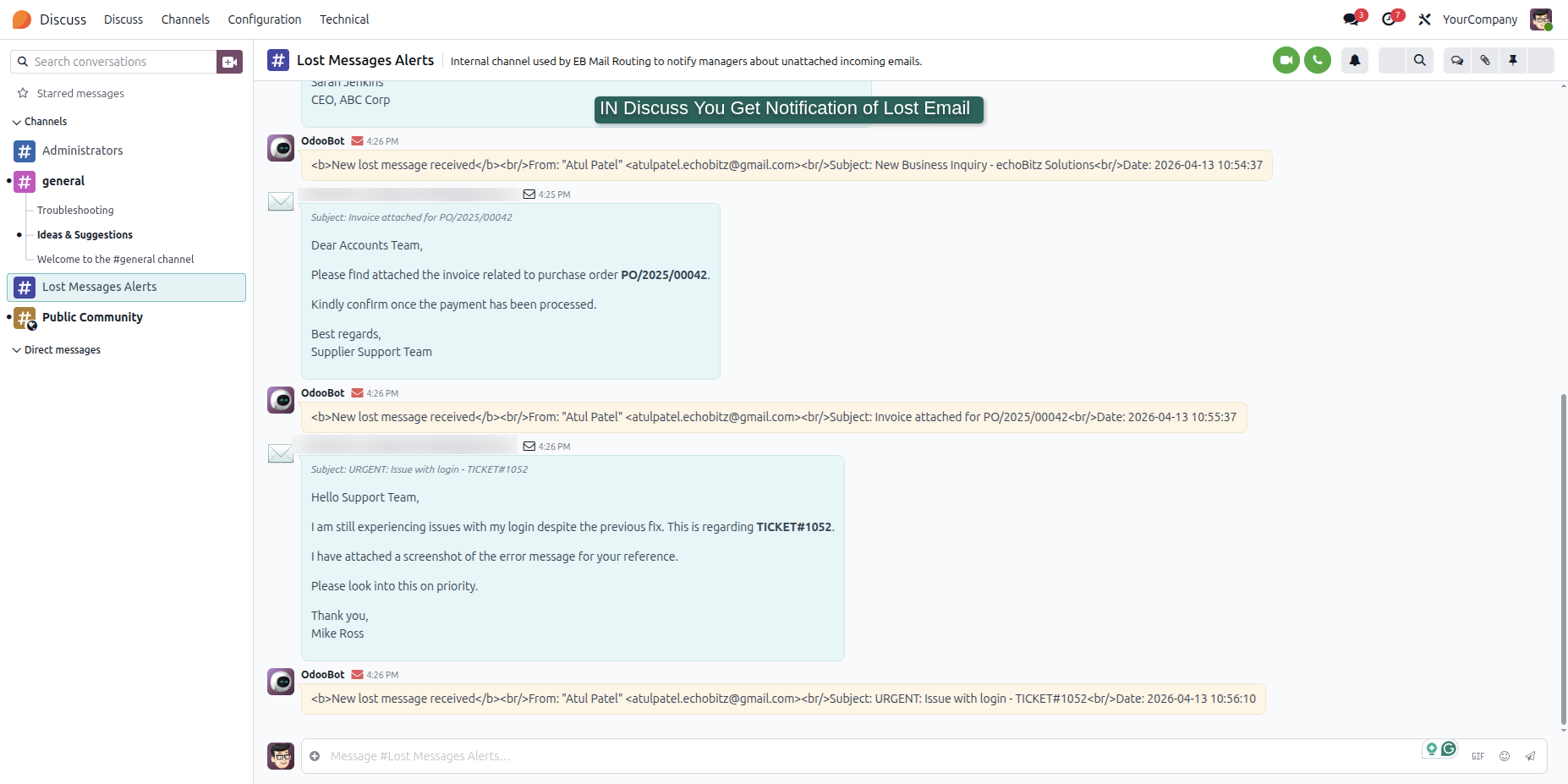Show threads using the chat bubbles icon

[1457, 60]
